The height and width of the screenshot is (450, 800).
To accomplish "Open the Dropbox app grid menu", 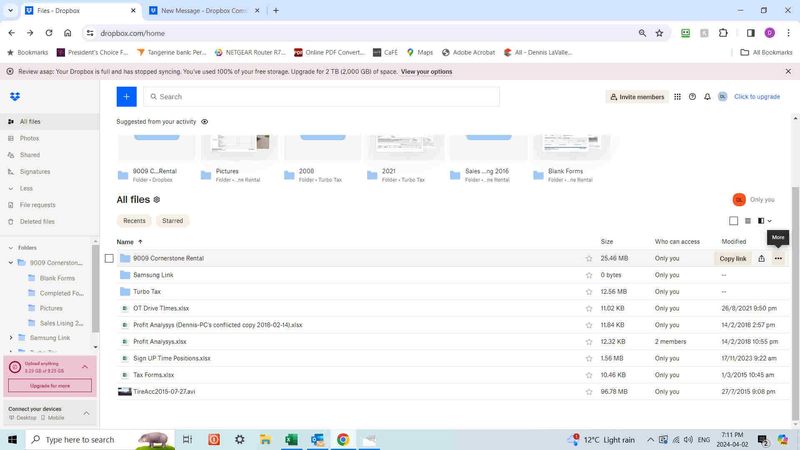I will pyautogui.click(x=677, y=97).
